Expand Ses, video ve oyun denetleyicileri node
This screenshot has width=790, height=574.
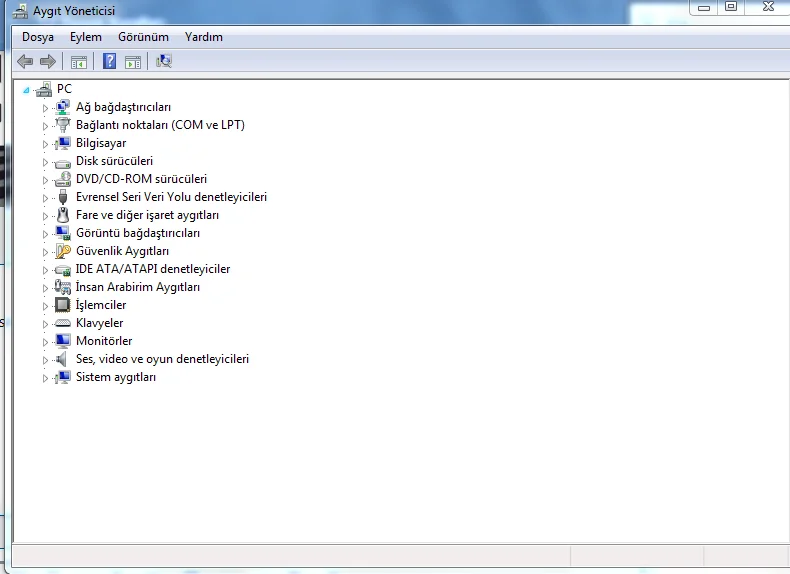(45, 360)
